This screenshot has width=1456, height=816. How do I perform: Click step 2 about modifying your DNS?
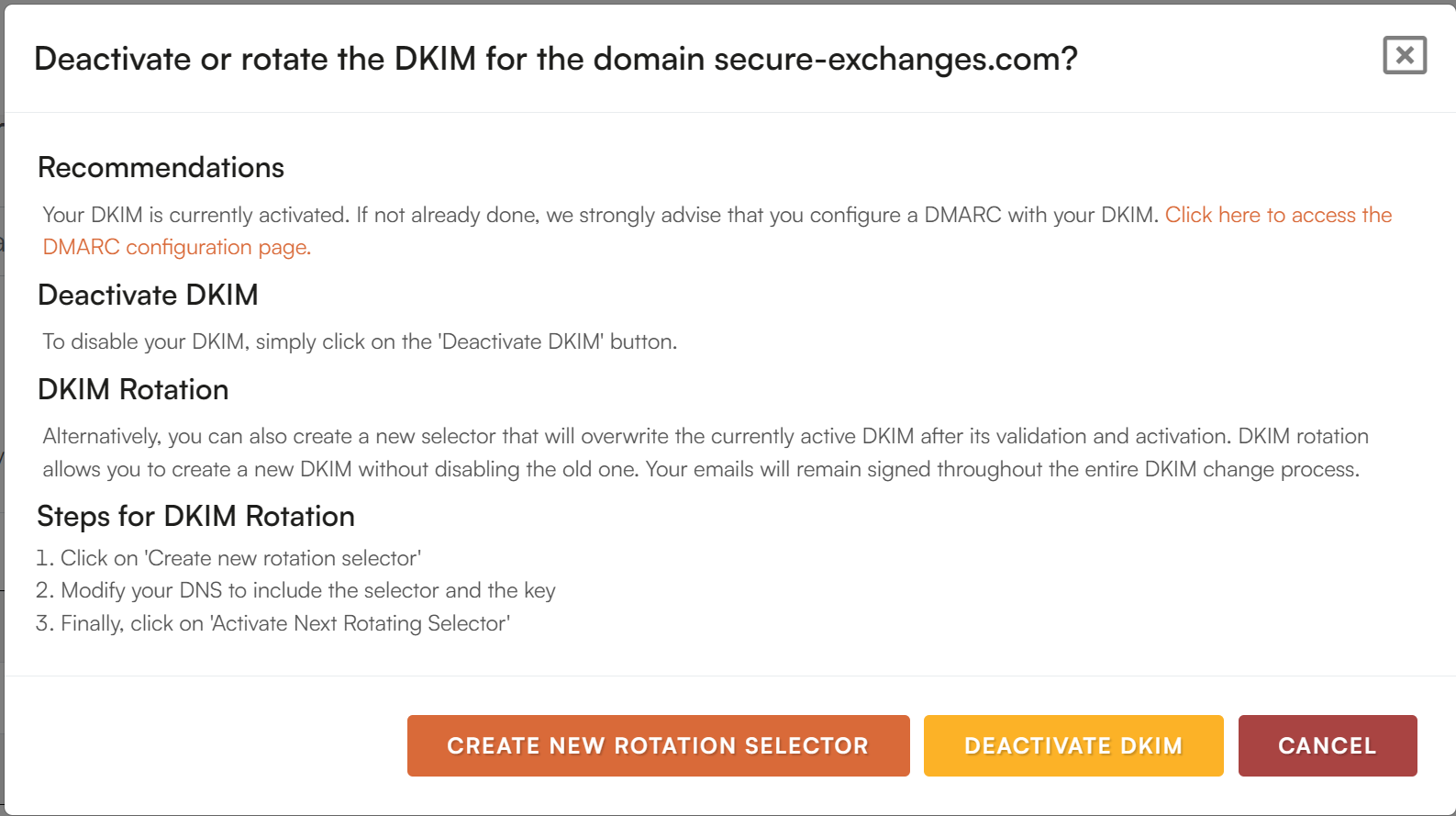click(x=295, y=590)
